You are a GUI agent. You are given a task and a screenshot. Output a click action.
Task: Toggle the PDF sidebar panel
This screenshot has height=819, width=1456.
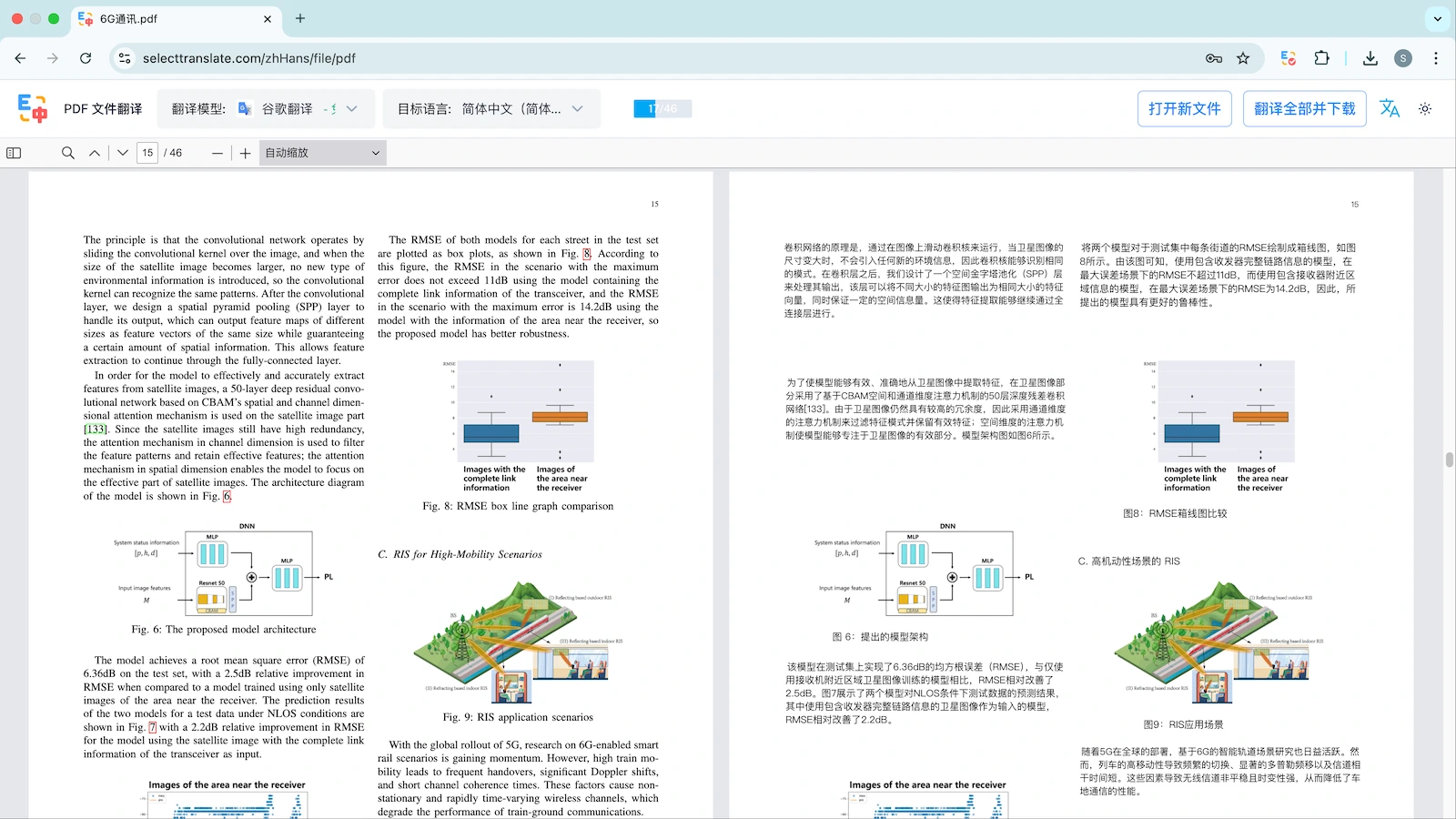(x=14, y=153)
